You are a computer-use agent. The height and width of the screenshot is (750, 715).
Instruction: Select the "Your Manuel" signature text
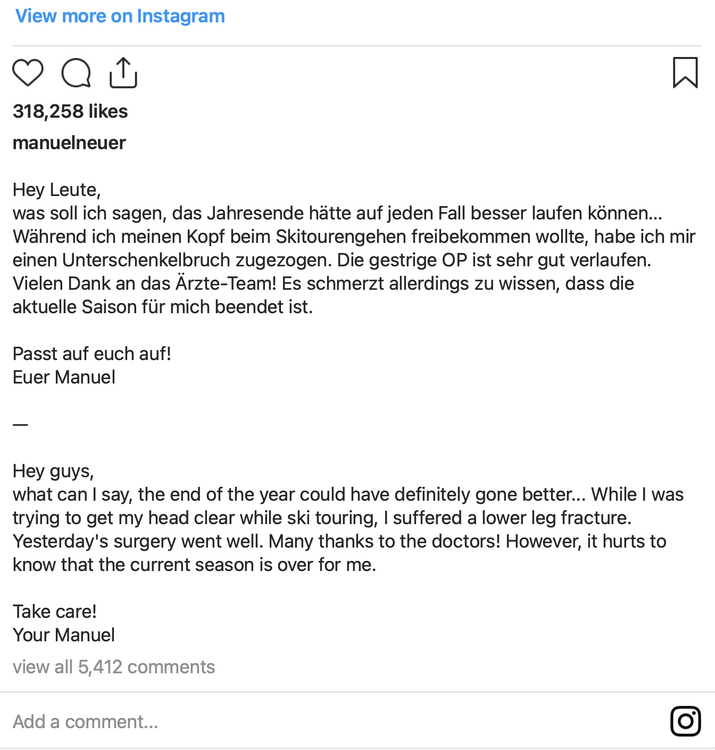(x=64, y=635)
